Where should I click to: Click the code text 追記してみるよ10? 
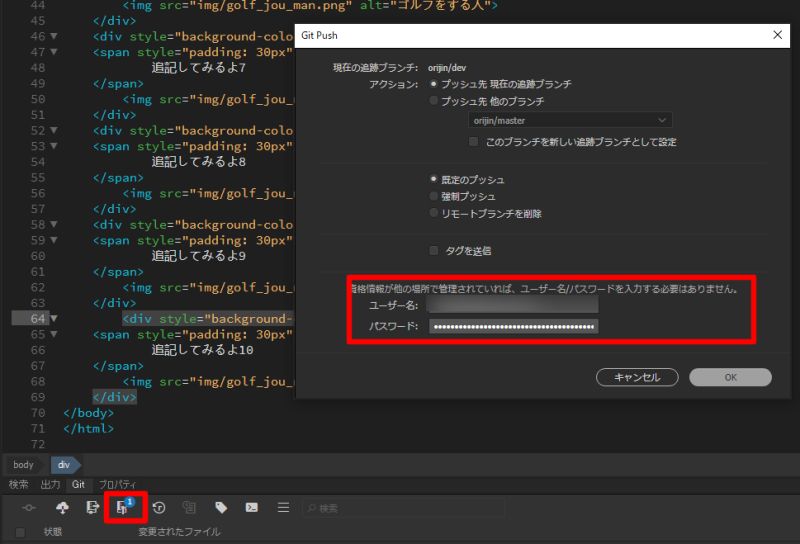click(202, 350)
